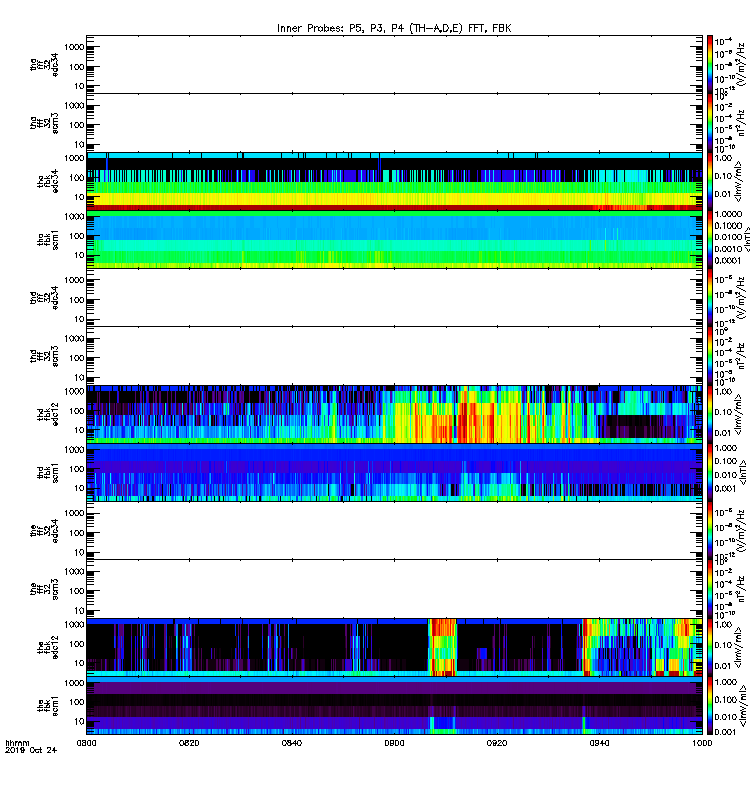
Task: Click the tha fbk edc34 spectrogram plot area
Action: tap(394, 181)
